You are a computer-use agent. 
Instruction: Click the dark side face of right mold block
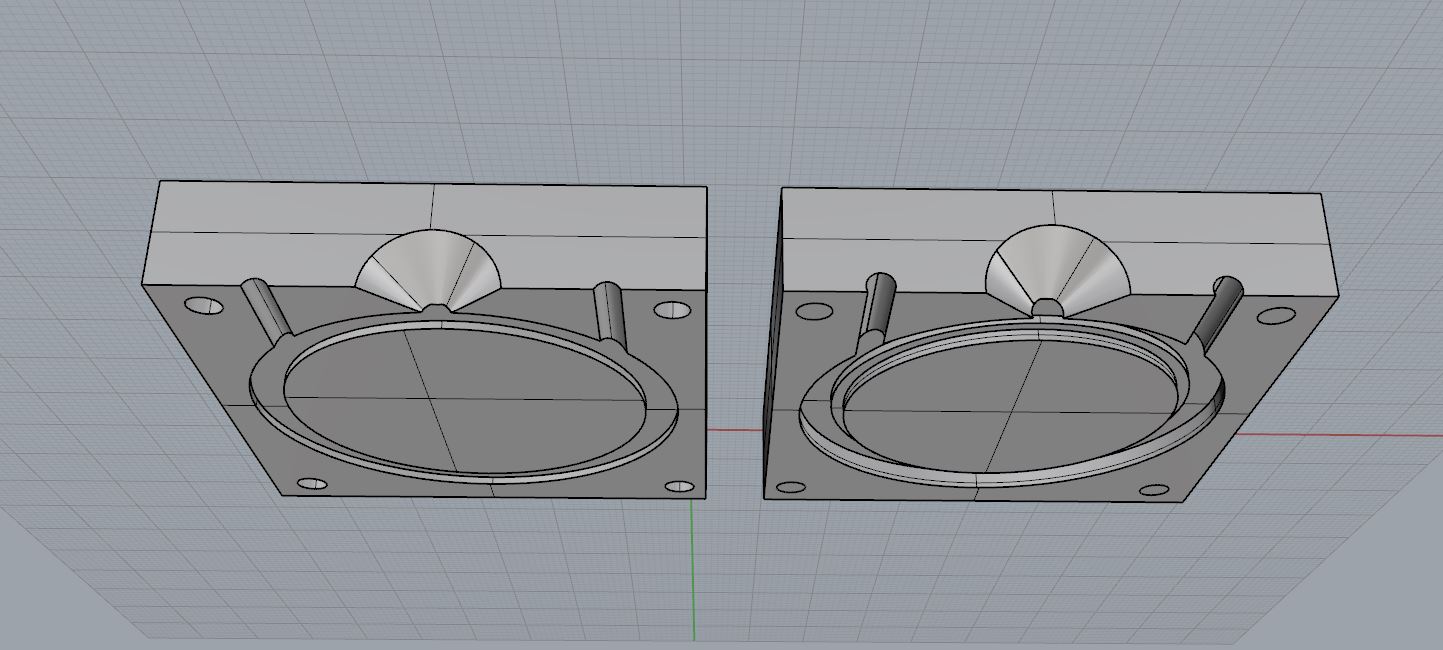[771, 345]
